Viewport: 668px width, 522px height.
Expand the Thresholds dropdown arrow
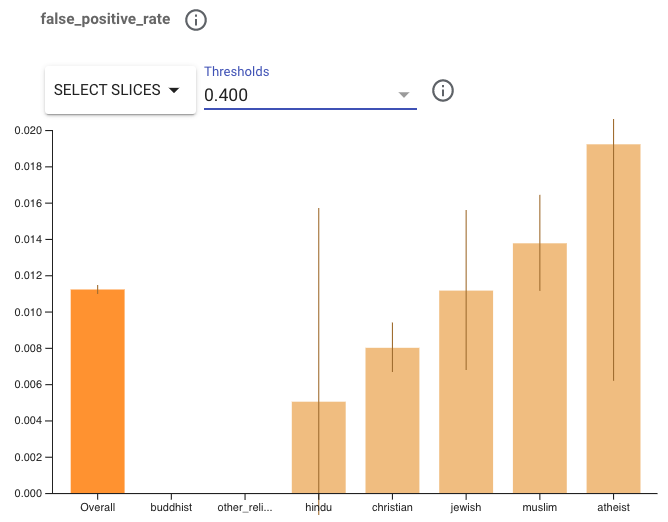[404, 95]
